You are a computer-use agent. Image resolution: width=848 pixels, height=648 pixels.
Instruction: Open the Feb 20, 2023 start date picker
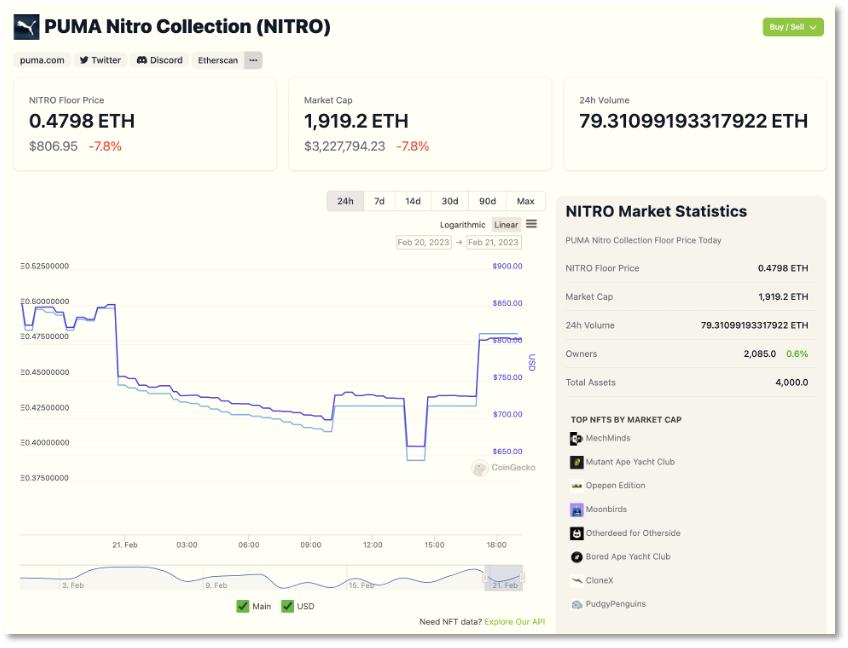(x=424, y=243)
